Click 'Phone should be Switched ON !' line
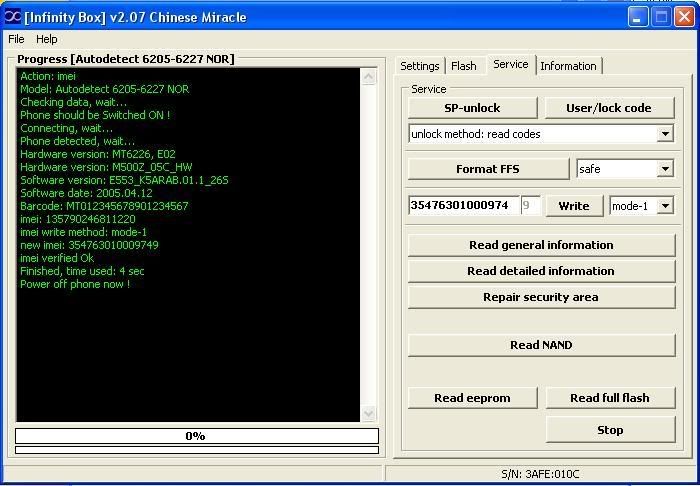 (x=95, y=115)
